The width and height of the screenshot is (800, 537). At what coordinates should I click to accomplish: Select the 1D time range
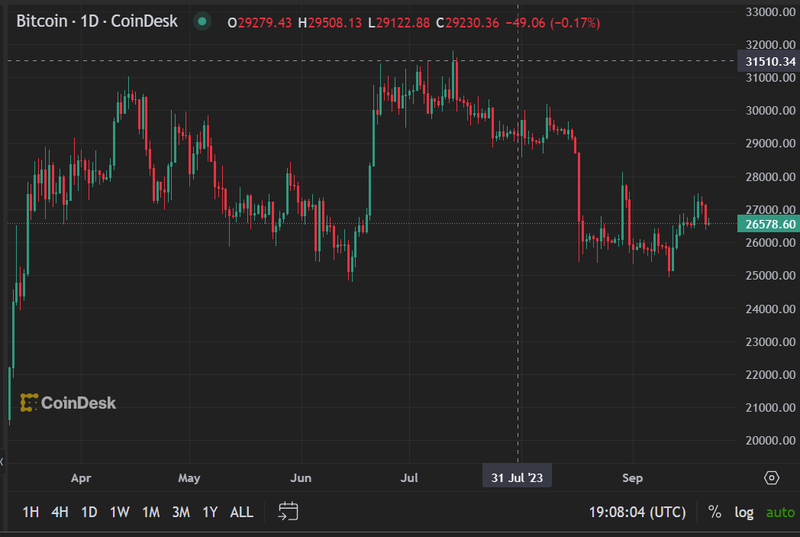pos(89,512)
